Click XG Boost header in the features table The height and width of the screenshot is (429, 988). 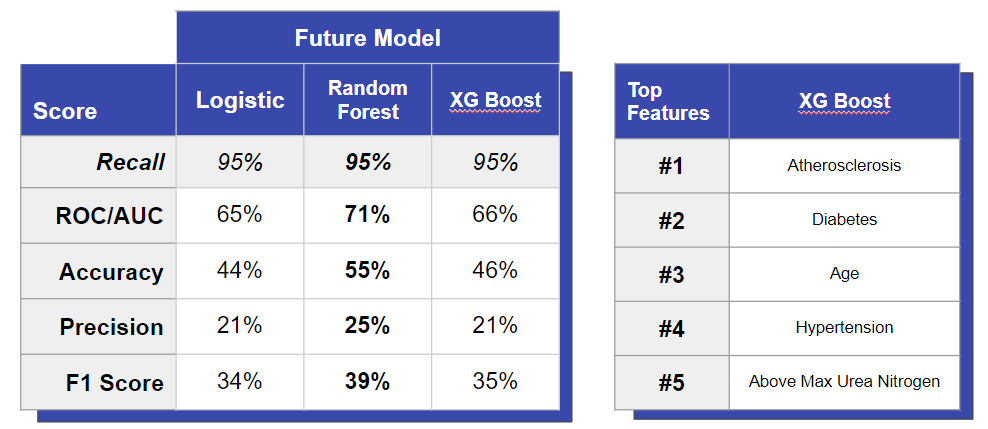[844, 101]
